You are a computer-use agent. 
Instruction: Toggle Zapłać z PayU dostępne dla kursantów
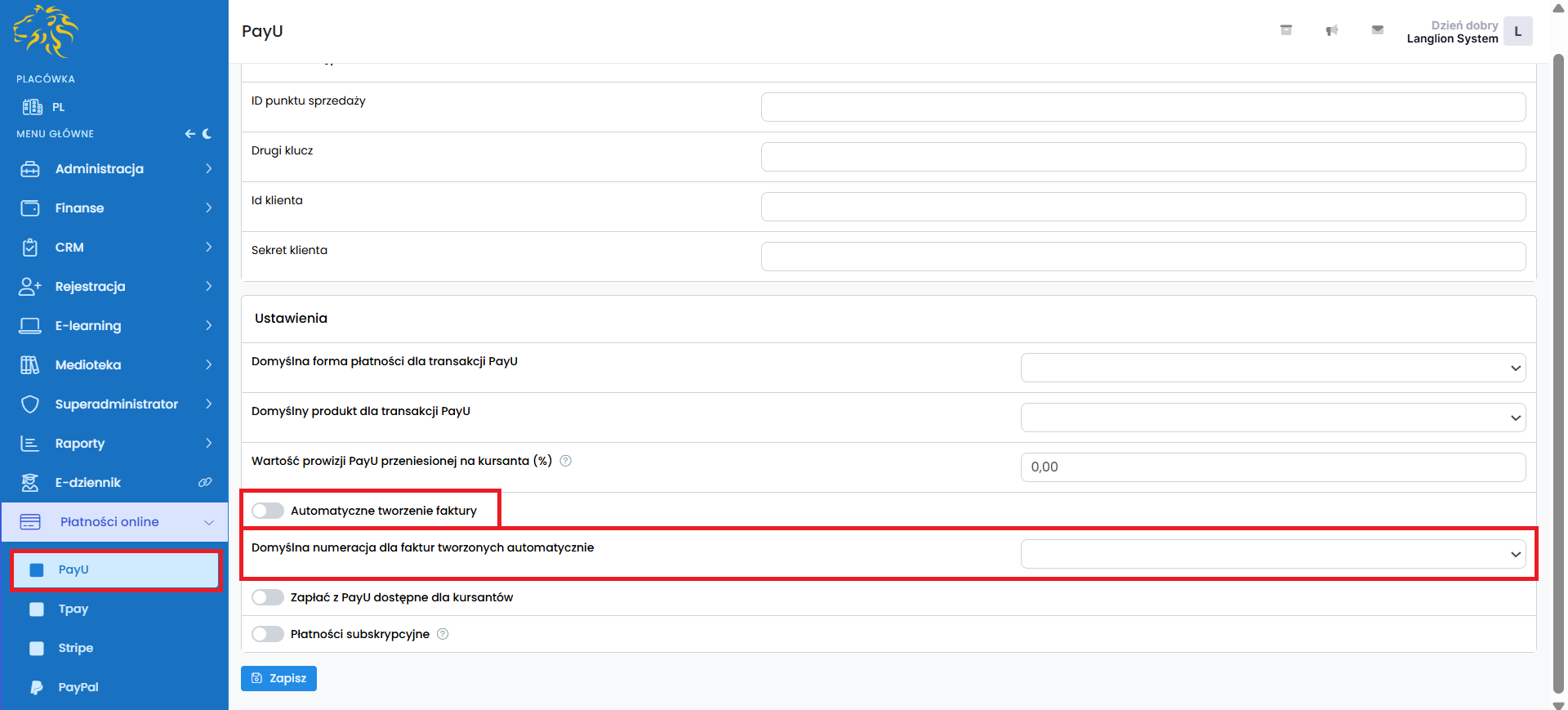pyautogui.click(x=268, y=597)
